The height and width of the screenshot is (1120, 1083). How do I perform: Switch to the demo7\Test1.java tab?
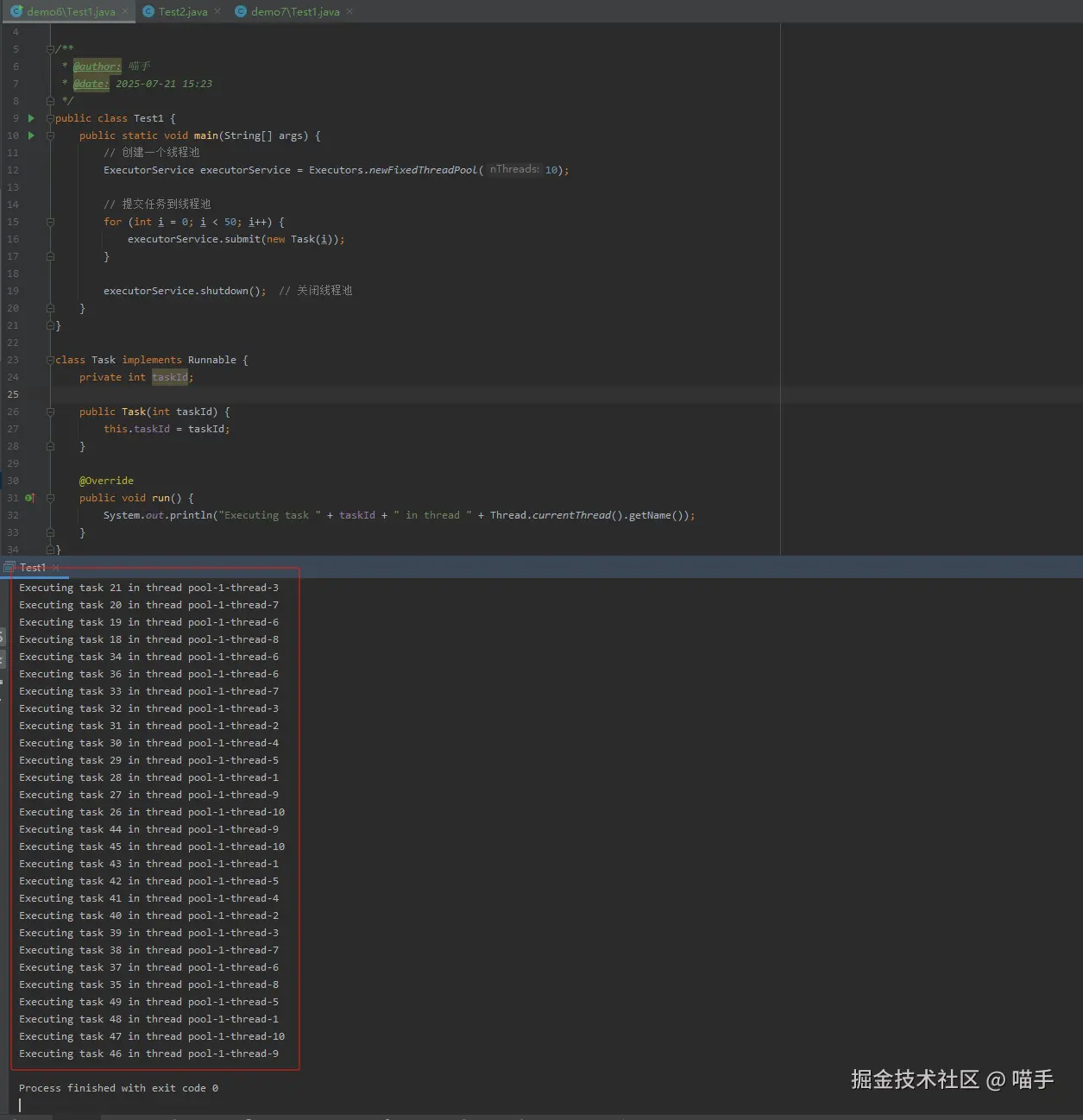tap(294, 11)
